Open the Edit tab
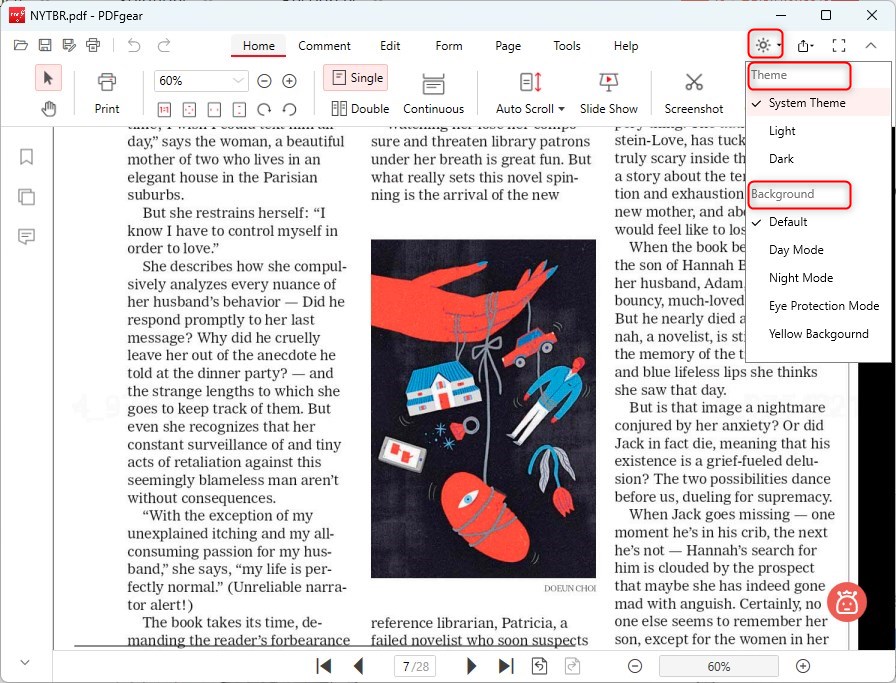Screen dimensions: 896x683 click(390, 46)
